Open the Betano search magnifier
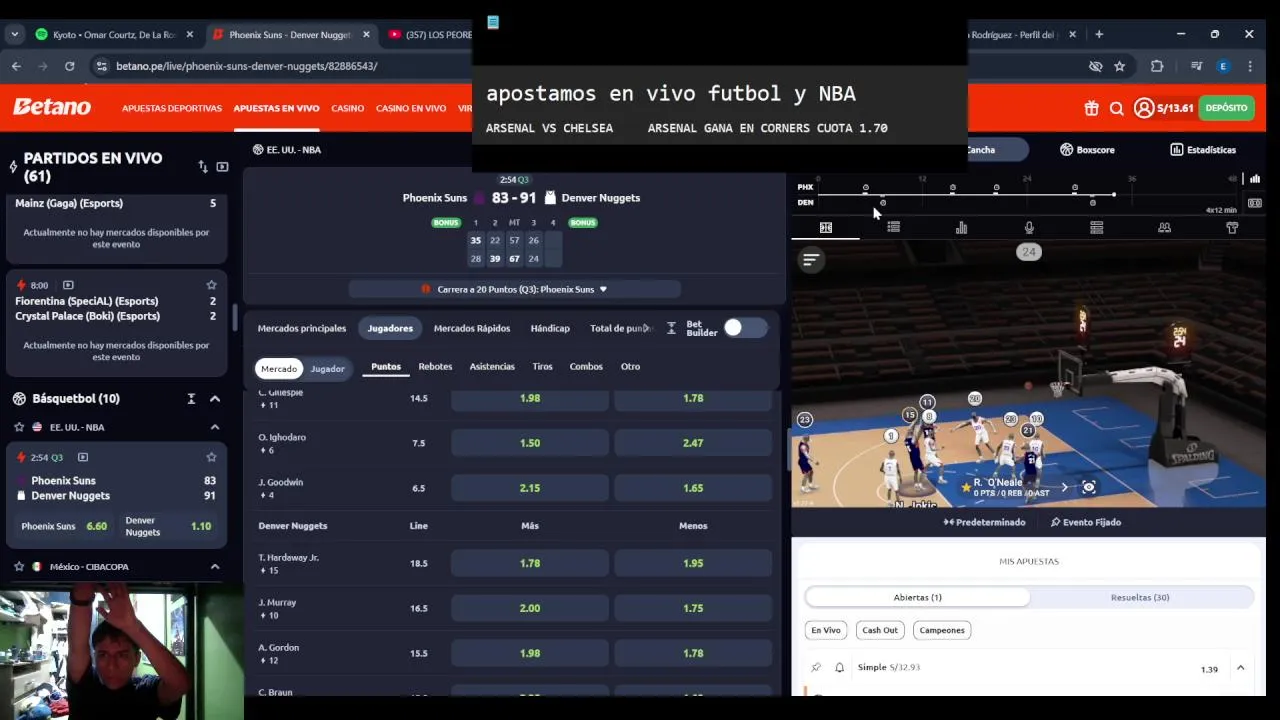 point(1117,108)
